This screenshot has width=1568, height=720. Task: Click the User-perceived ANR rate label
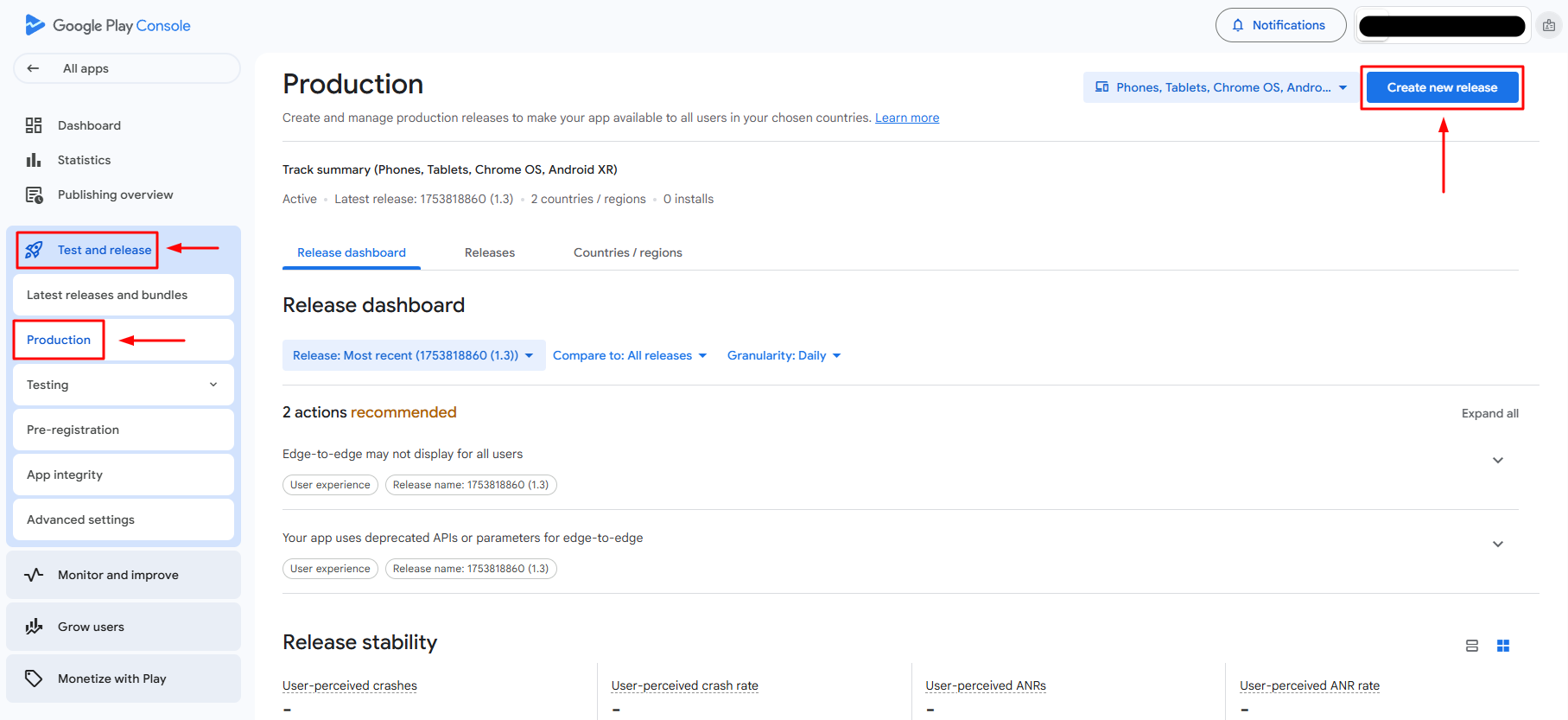pyautogui.click(x=1310, y=685)
